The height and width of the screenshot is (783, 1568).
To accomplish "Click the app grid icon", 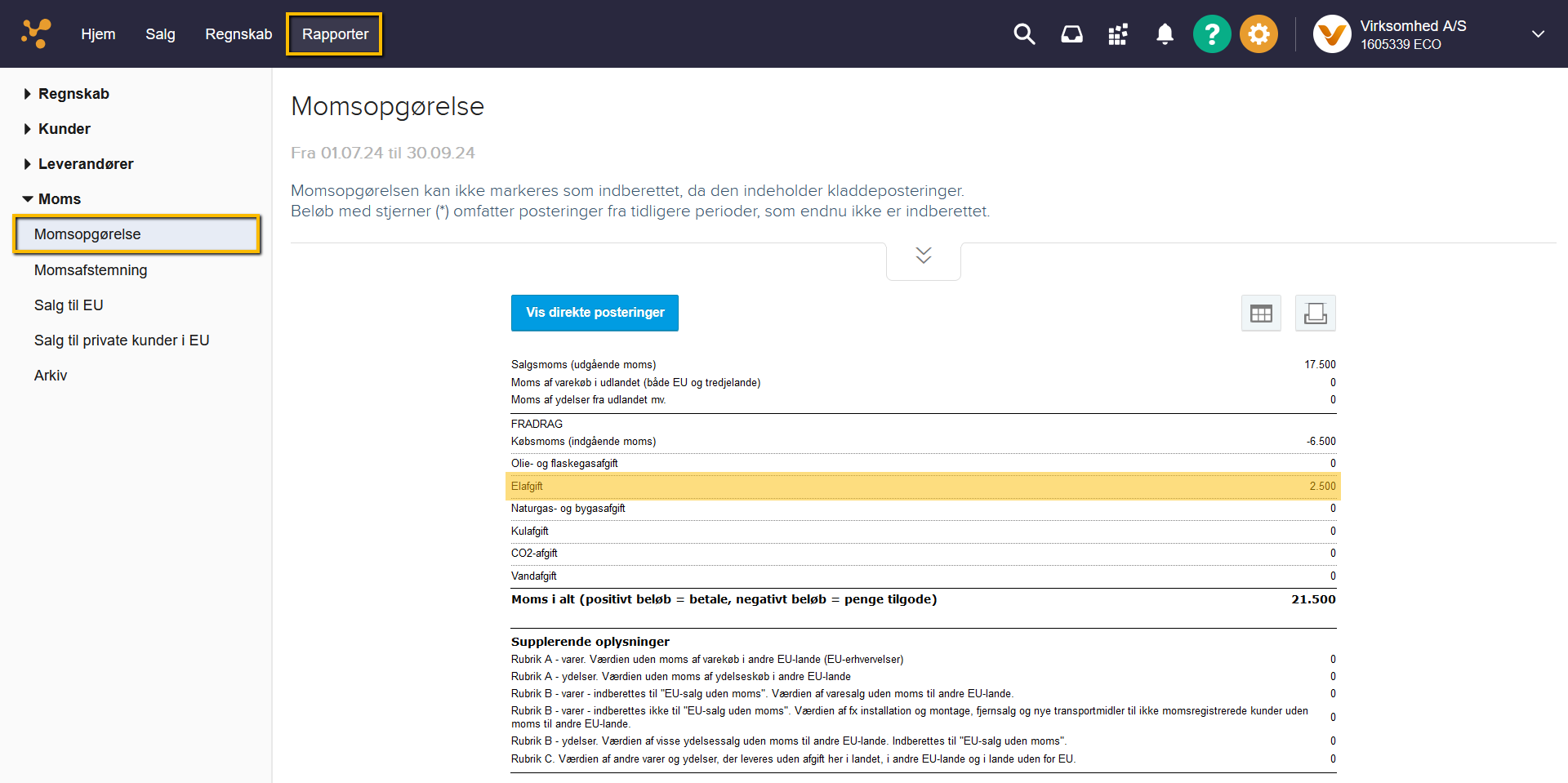I will 1117,34.
